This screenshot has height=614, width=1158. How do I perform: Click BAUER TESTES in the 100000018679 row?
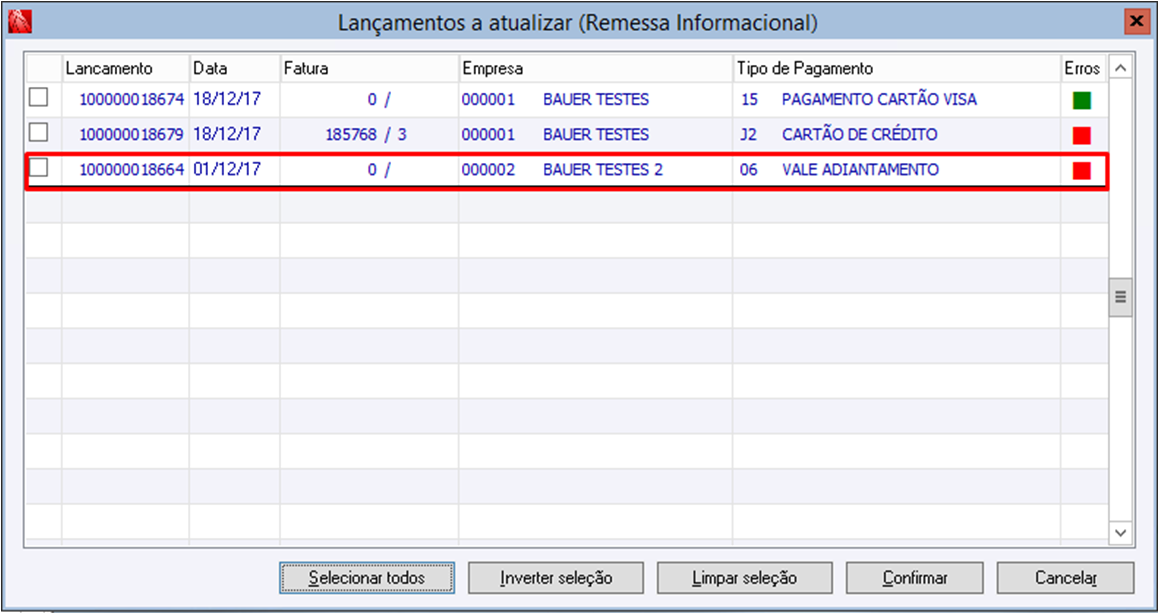tap(596, 134)
